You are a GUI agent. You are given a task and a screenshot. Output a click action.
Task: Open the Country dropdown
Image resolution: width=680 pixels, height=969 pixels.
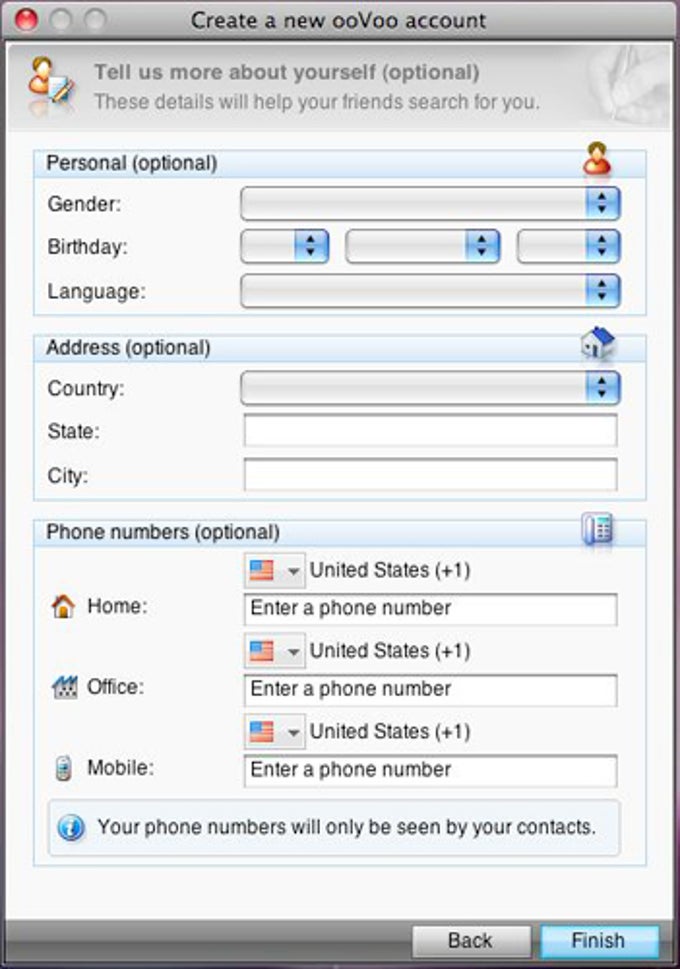coord(430,387)
